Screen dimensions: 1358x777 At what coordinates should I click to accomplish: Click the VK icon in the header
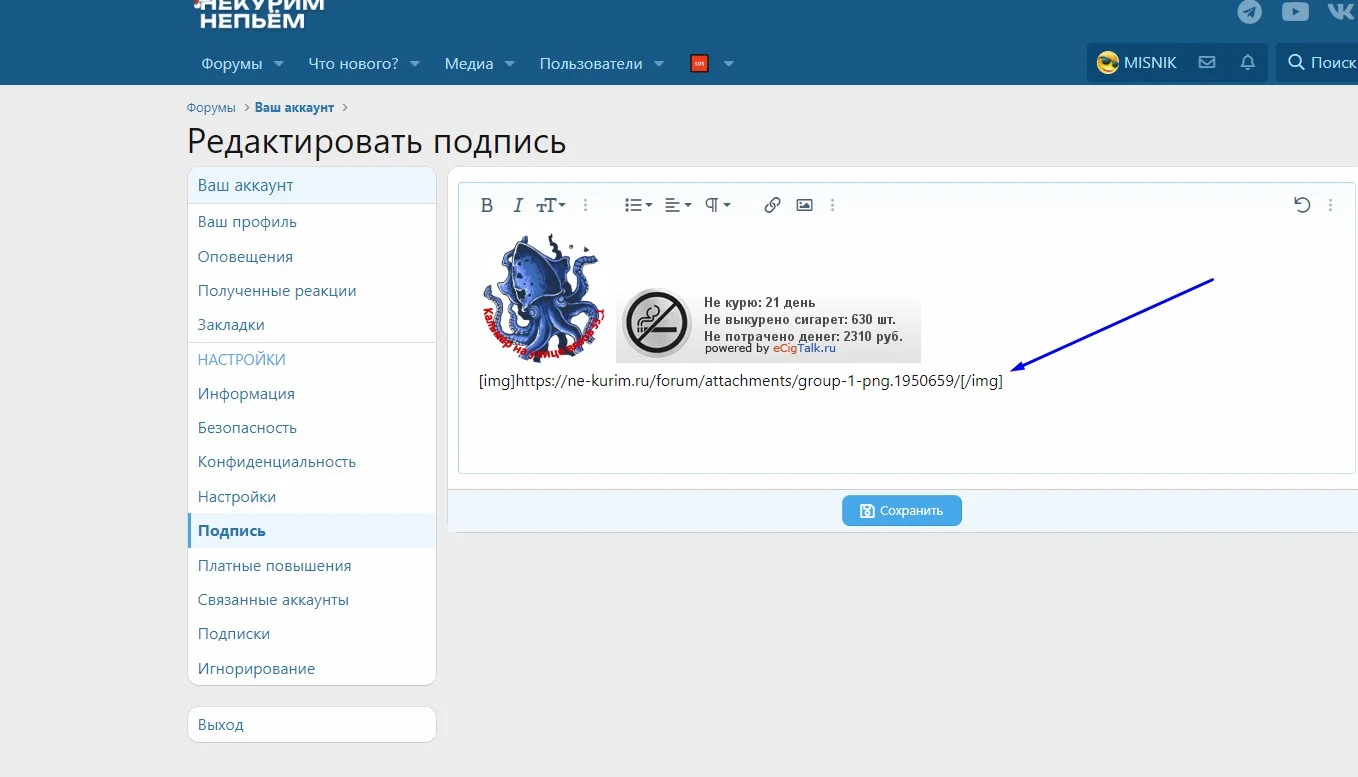tap(1339, 12)
